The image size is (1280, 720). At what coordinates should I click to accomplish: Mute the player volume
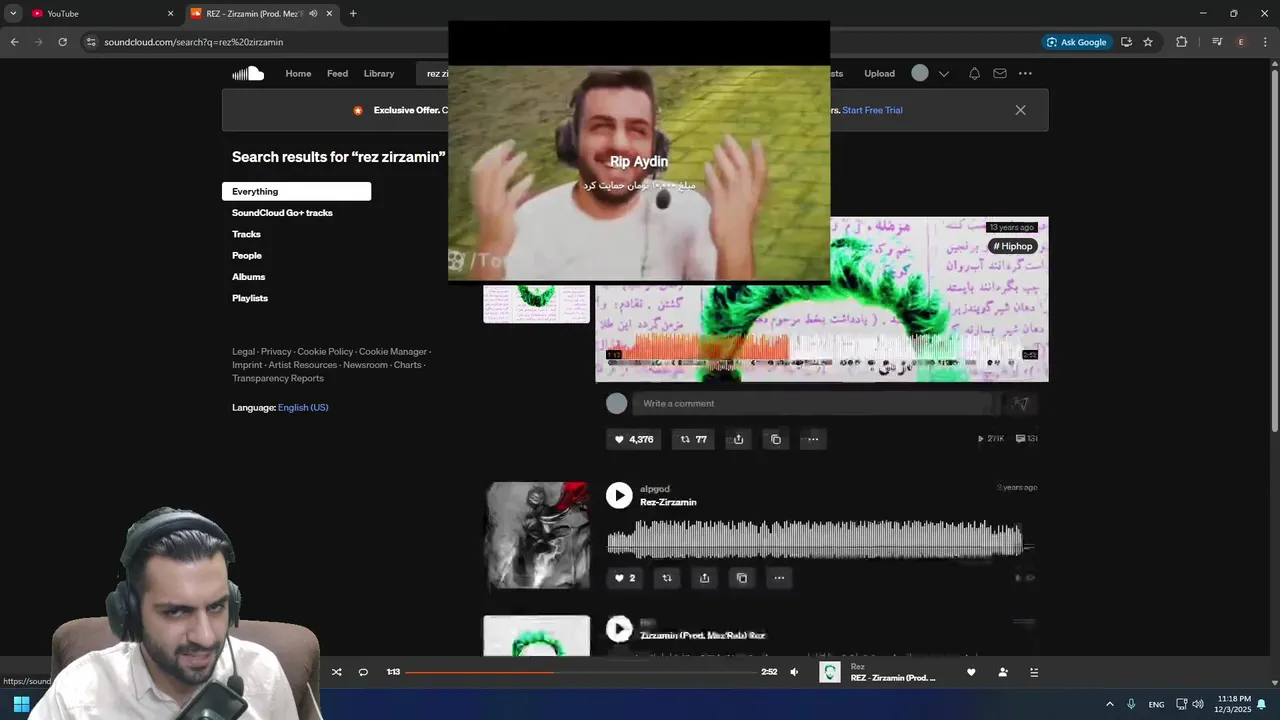tap(794, 672)
